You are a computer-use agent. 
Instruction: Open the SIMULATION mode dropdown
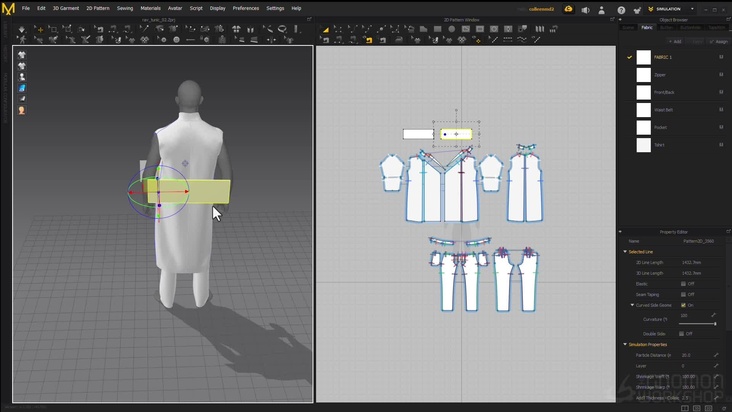click(672, 9)
